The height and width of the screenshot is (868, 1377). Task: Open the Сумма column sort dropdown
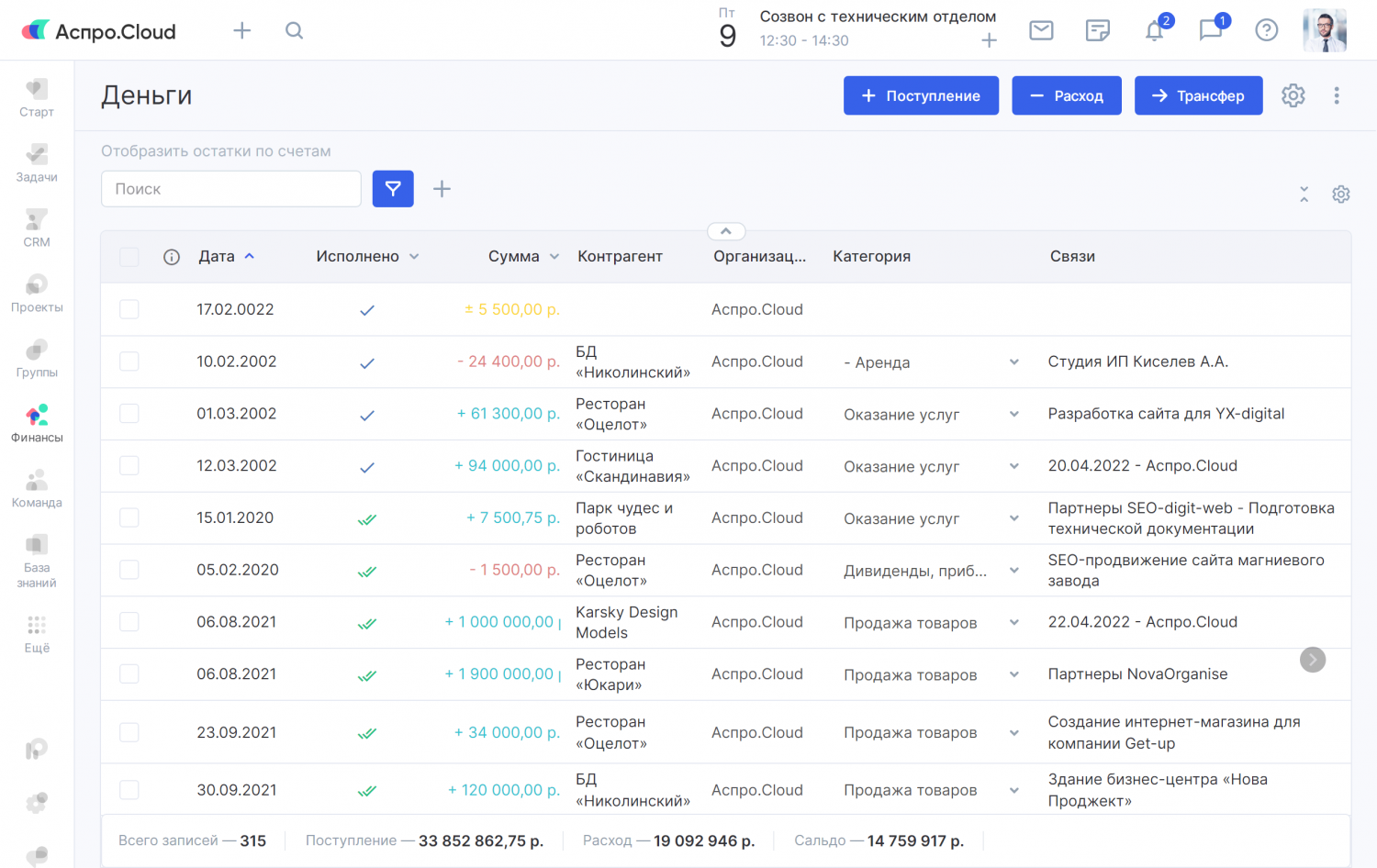(554, 257)
